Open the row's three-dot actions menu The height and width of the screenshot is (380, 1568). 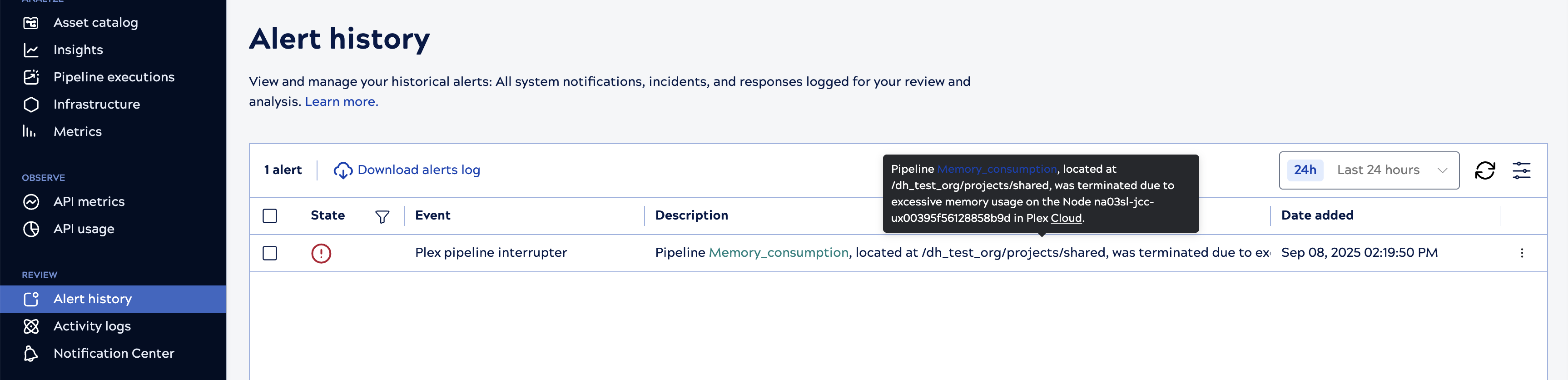click(x=1522, y=253)
